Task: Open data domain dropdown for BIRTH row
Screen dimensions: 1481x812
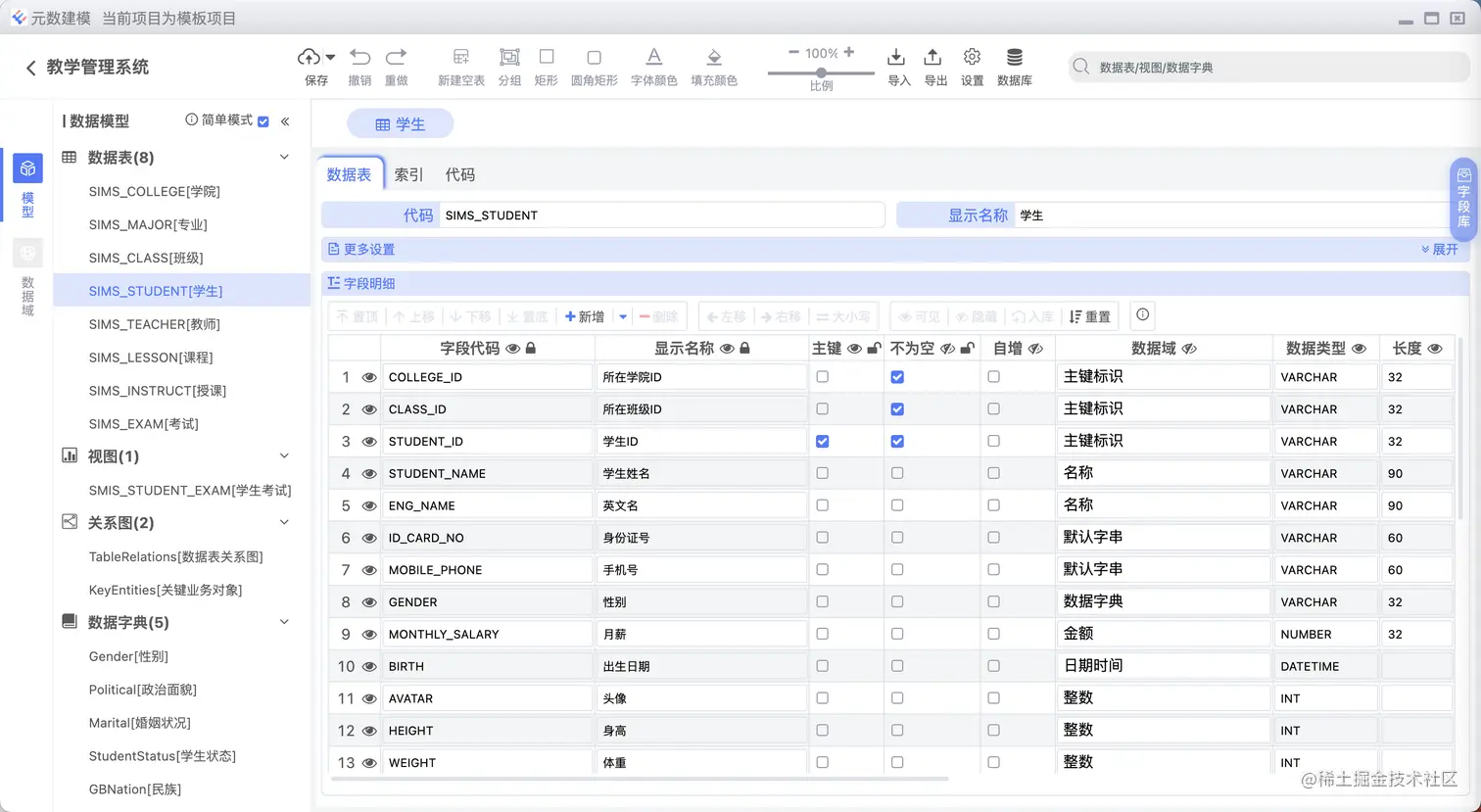Action: (1164, 666)
